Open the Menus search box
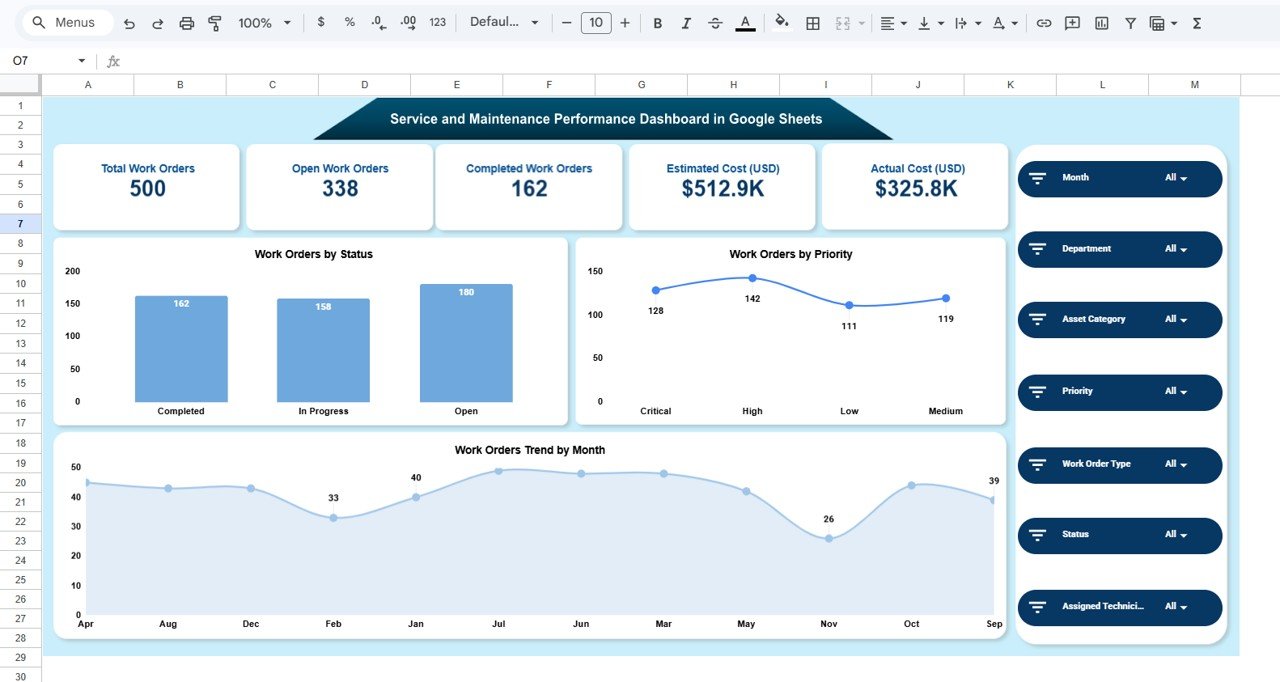1280x682 pixels. [65, 21]
